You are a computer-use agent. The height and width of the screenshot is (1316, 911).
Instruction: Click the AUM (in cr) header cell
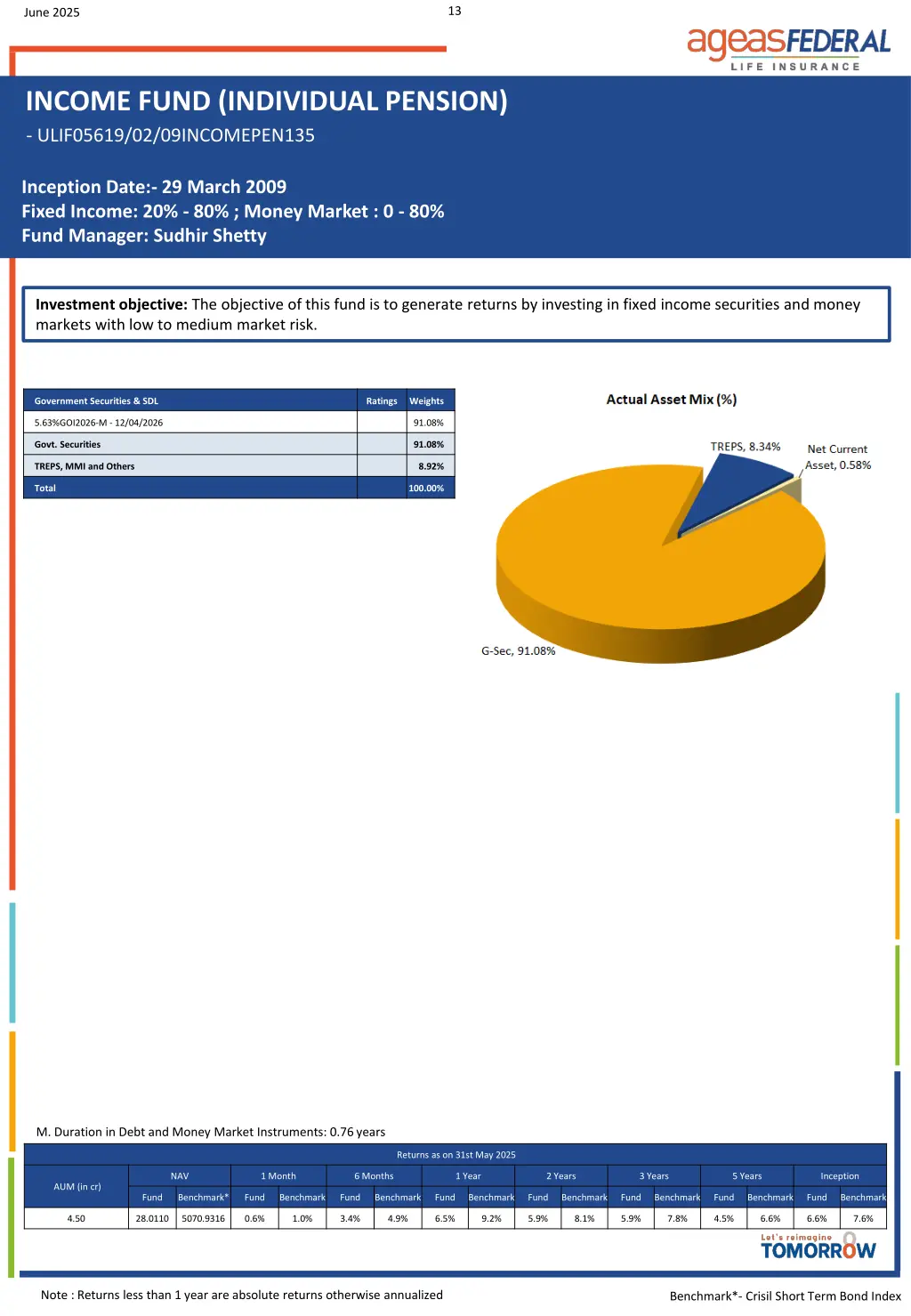click(77, 1187)
